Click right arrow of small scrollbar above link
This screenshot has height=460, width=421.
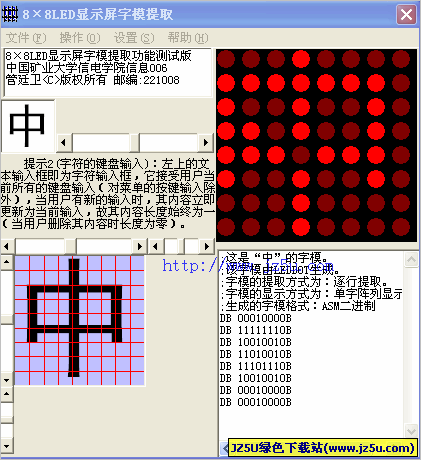pos(207,247)
